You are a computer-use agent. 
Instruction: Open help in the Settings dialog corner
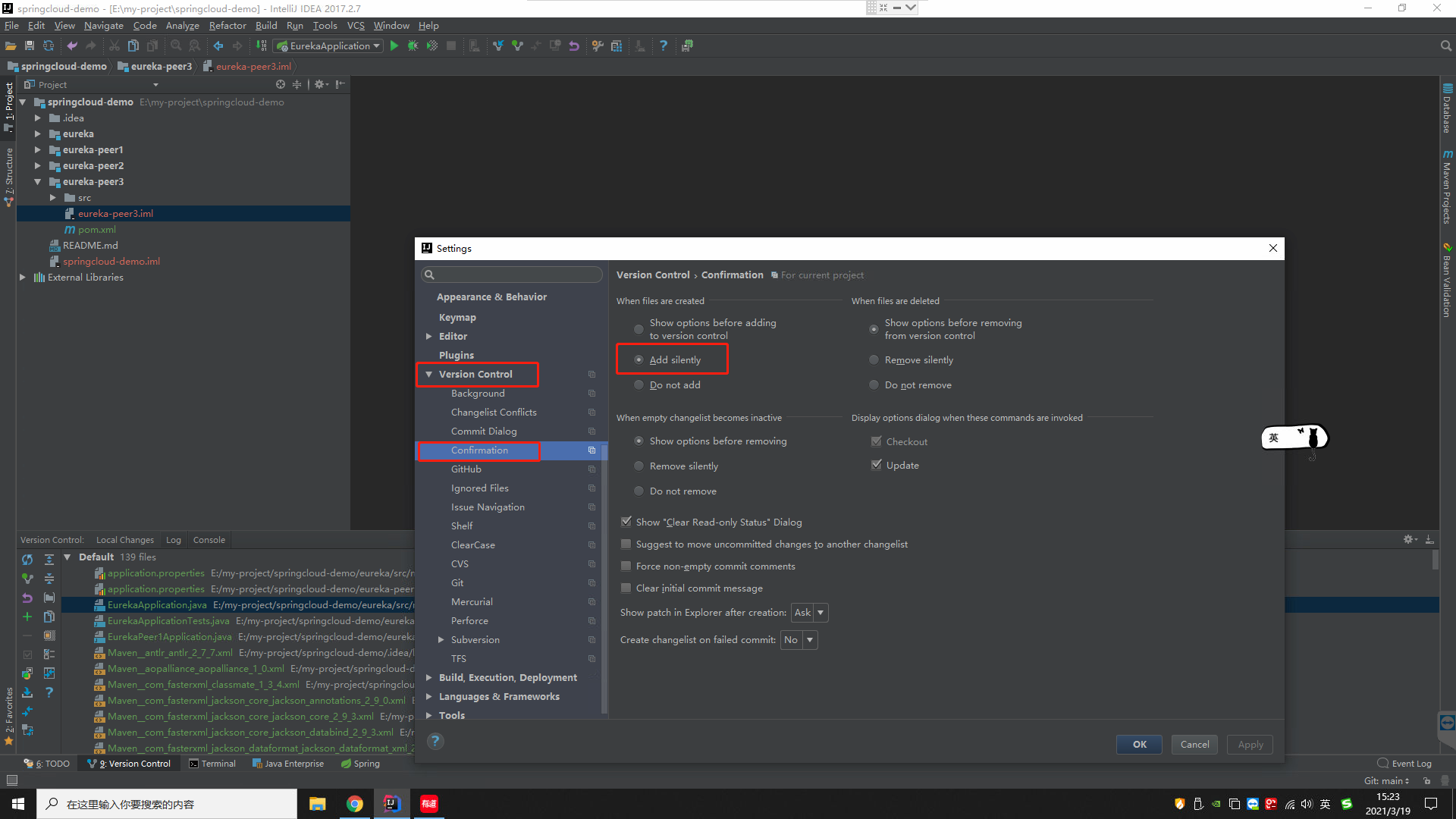click(435, 741)
